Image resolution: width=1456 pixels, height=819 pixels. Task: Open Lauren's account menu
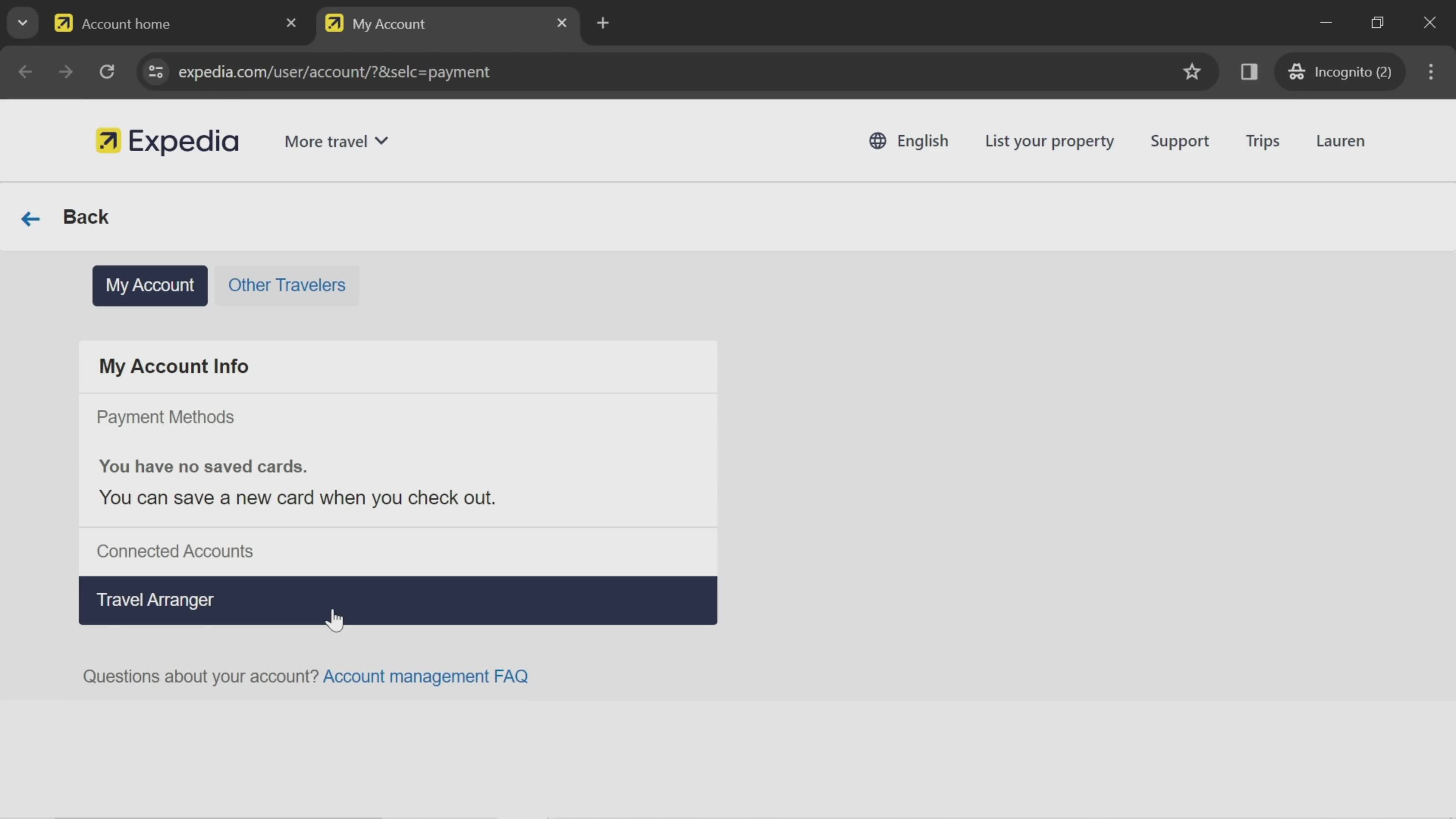click(x=1340, y=141)
